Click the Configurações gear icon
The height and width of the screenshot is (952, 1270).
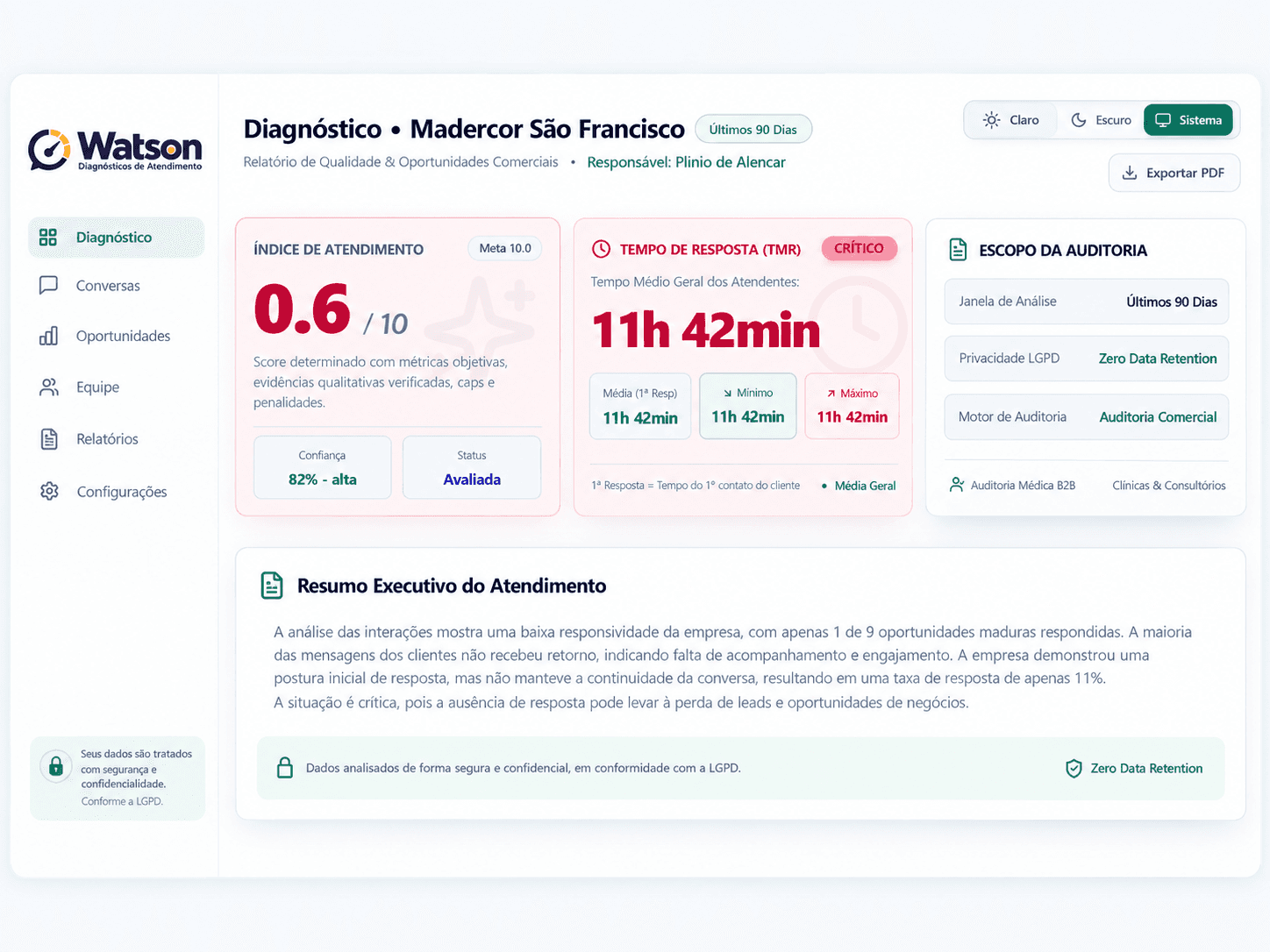49,492
